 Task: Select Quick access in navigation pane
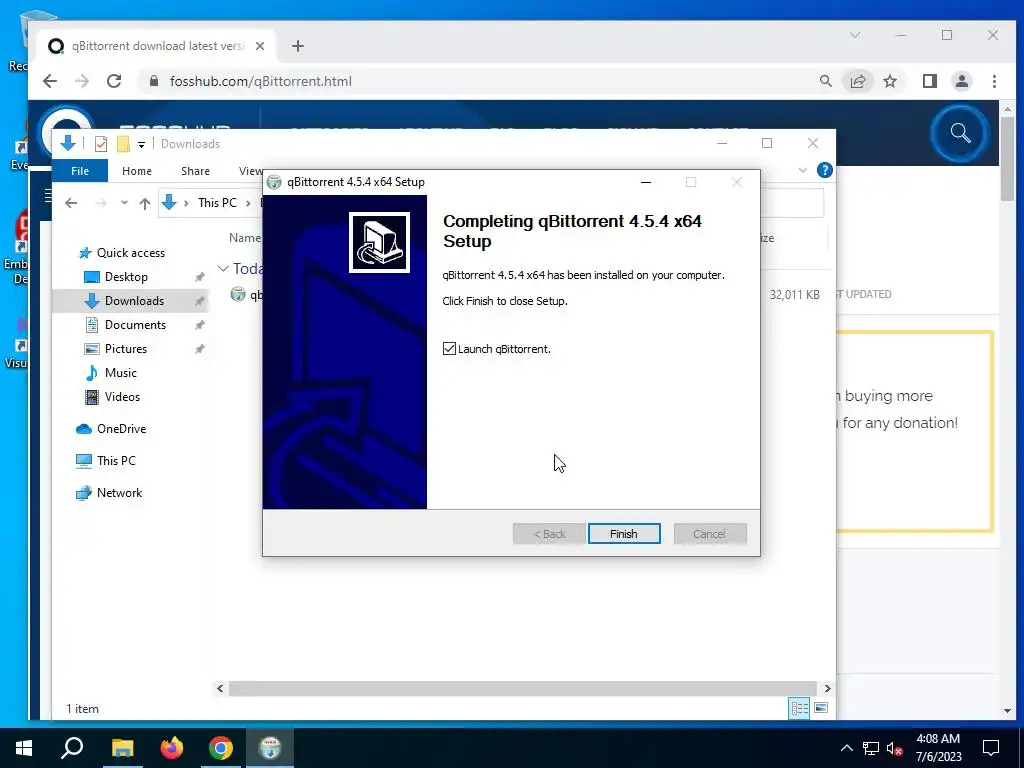[131, 253]
